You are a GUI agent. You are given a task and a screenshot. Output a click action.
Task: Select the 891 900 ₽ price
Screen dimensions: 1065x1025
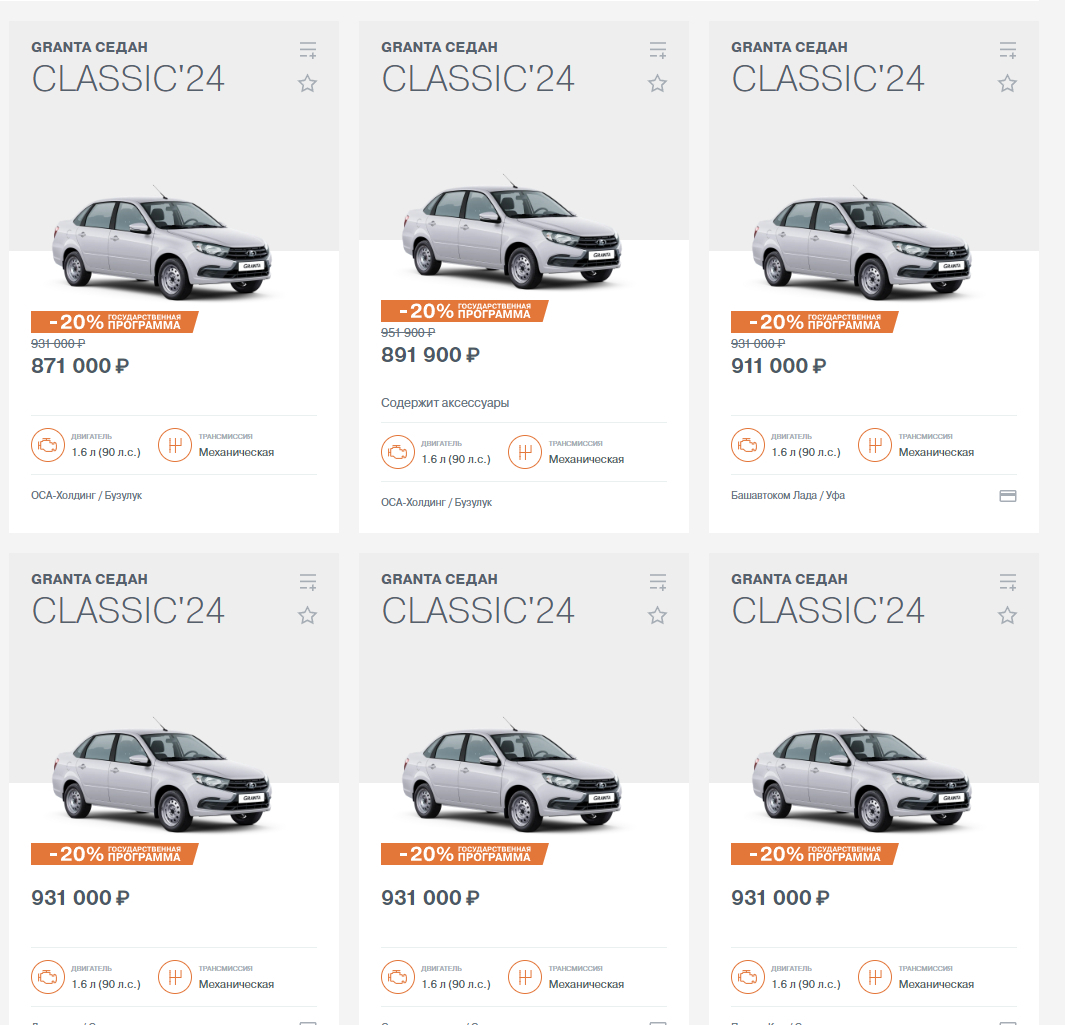[430, 355]
